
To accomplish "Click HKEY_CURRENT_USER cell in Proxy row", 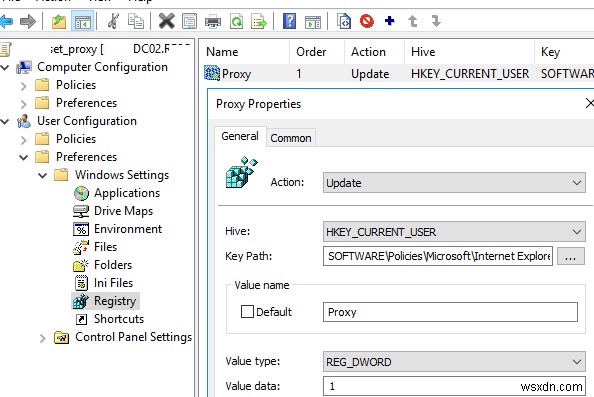I will coord(470,74).
